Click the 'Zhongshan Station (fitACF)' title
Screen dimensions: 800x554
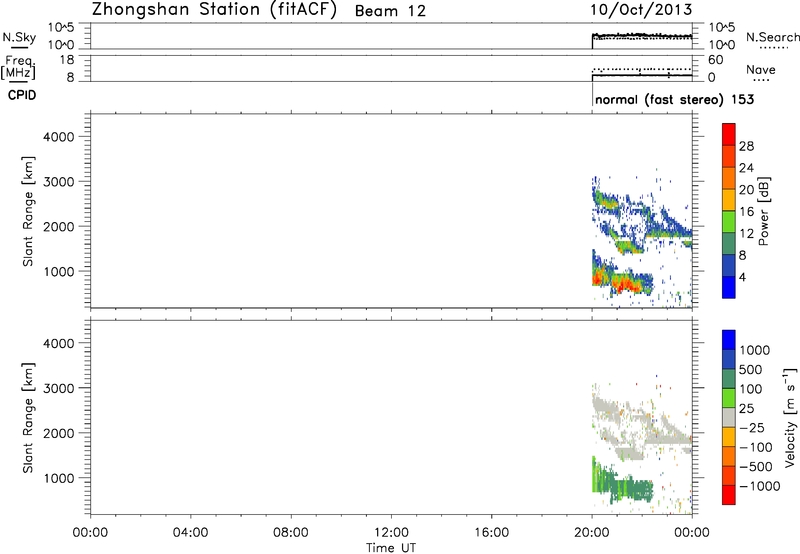coord(214,10)
